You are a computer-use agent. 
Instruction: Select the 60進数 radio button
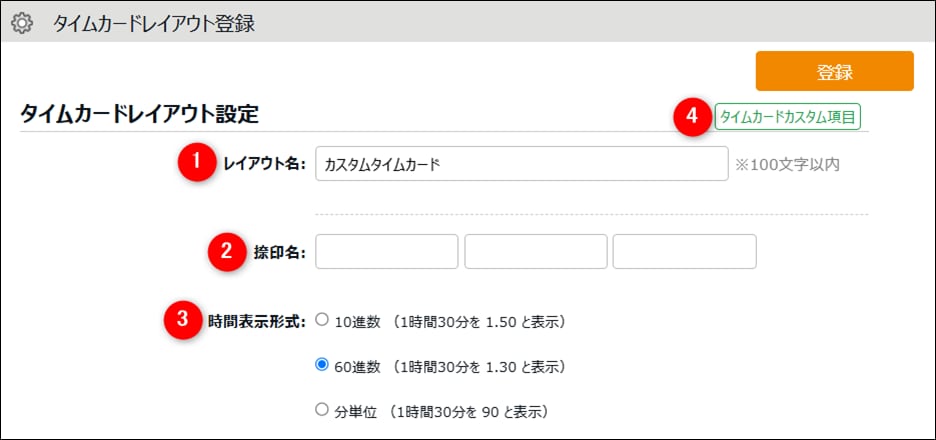pos(322,366)
